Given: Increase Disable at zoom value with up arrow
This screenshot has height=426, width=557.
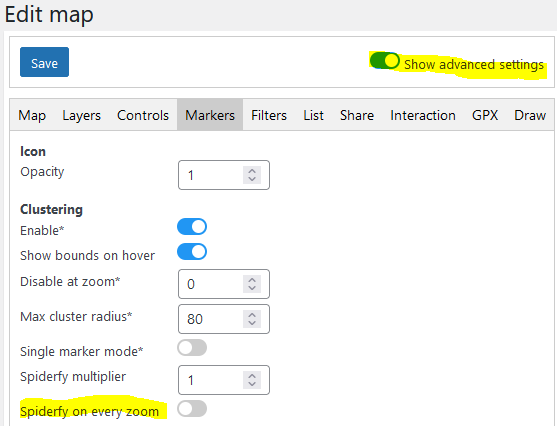Looking at the screenshot, I should (252, 280).
